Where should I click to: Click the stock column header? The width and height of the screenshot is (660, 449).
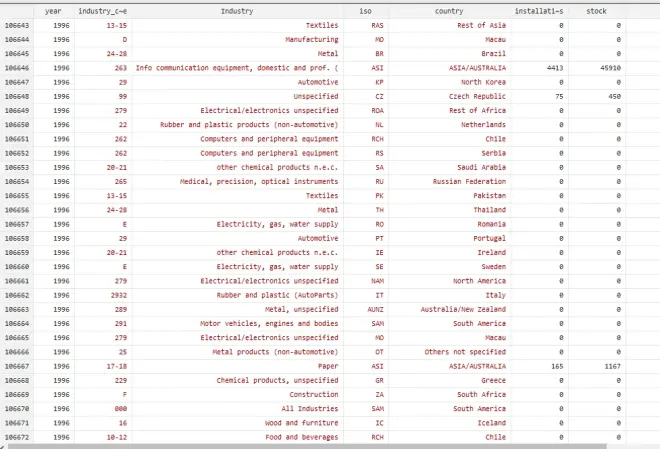[596, 10]
